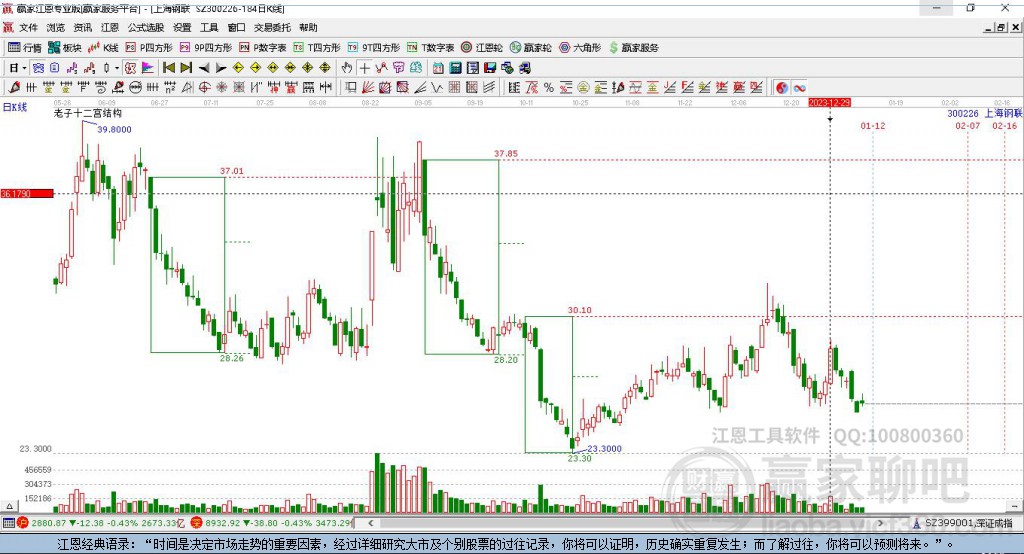Click the 300226 stock code label
Viewport: 1024px width, 554px height.
coord(963,114)
